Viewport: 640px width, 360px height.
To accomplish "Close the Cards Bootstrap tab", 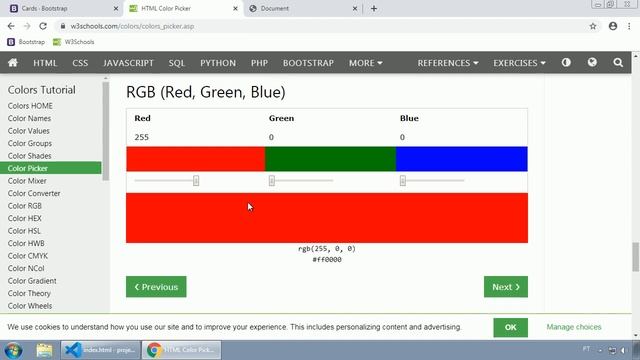I will click(x=116, y=9).
